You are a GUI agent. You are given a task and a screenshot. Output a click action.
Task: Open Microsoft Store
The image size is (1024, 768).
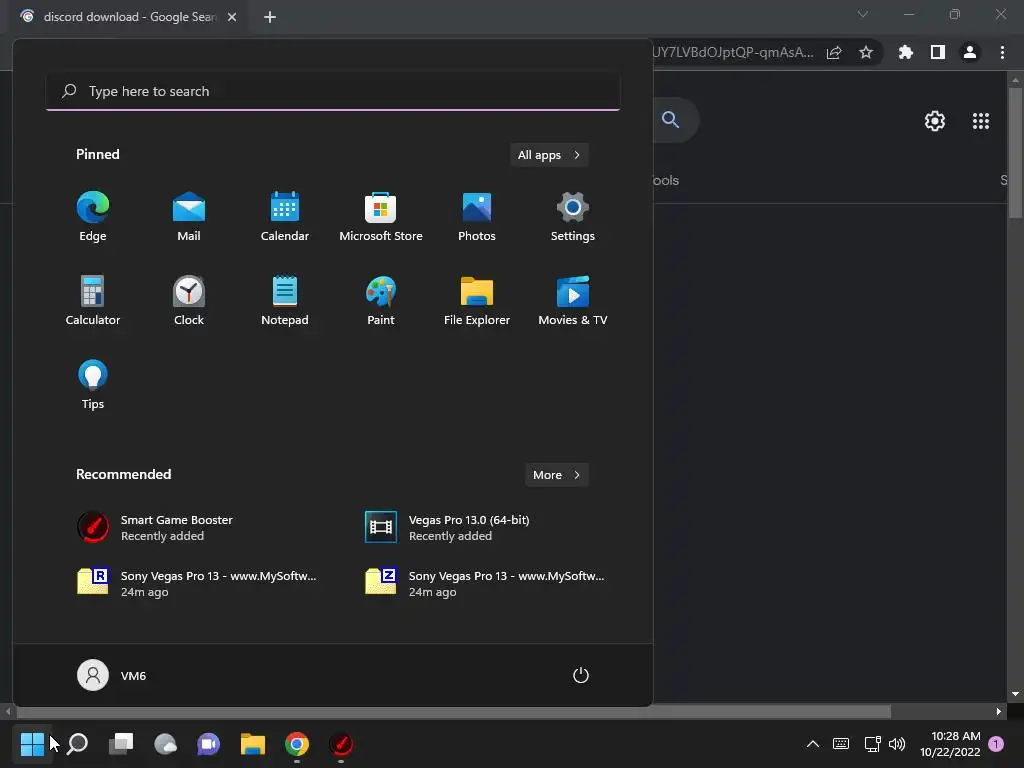pyautogui.click(x=381, y=217)
